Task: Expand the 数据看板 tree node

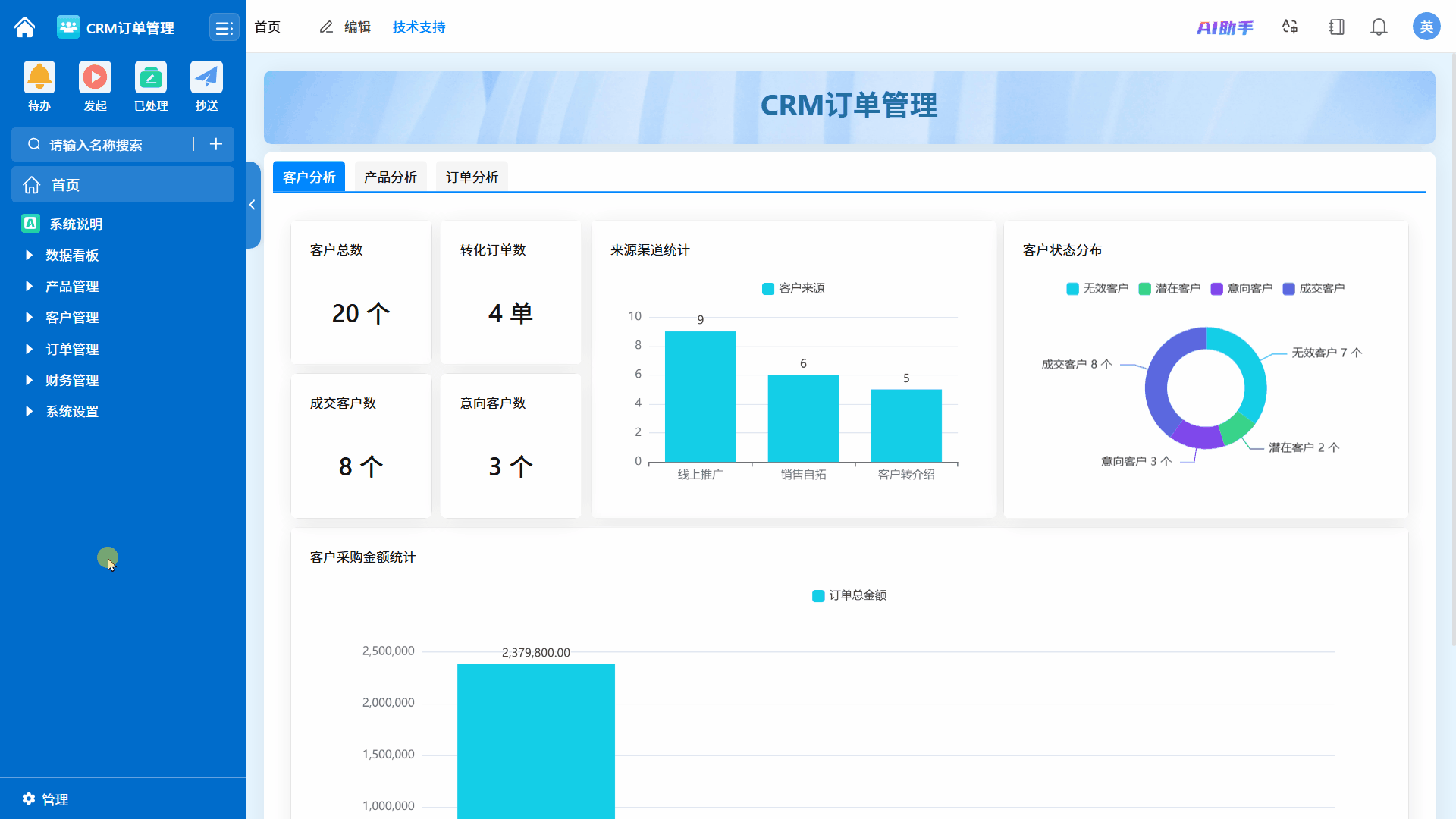Action: click(29, 255)
